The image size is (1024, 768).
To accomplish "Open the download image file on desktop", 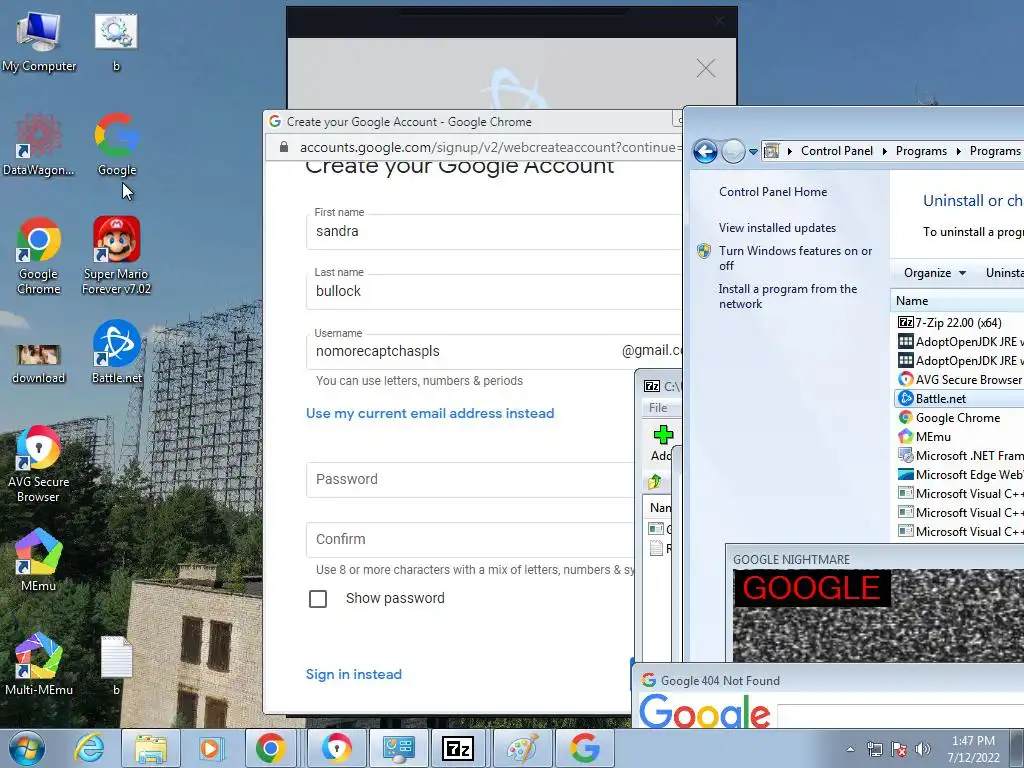I will click(39, 362).
